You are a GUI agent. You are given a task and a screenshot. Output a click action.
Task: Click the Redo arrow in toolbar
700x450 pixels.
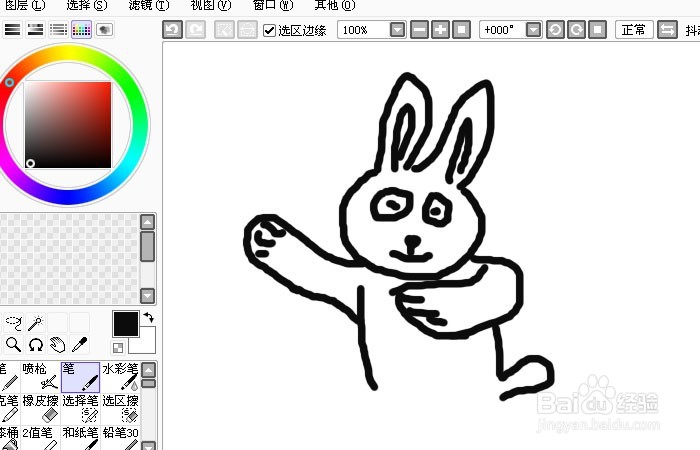pos(196,30)
